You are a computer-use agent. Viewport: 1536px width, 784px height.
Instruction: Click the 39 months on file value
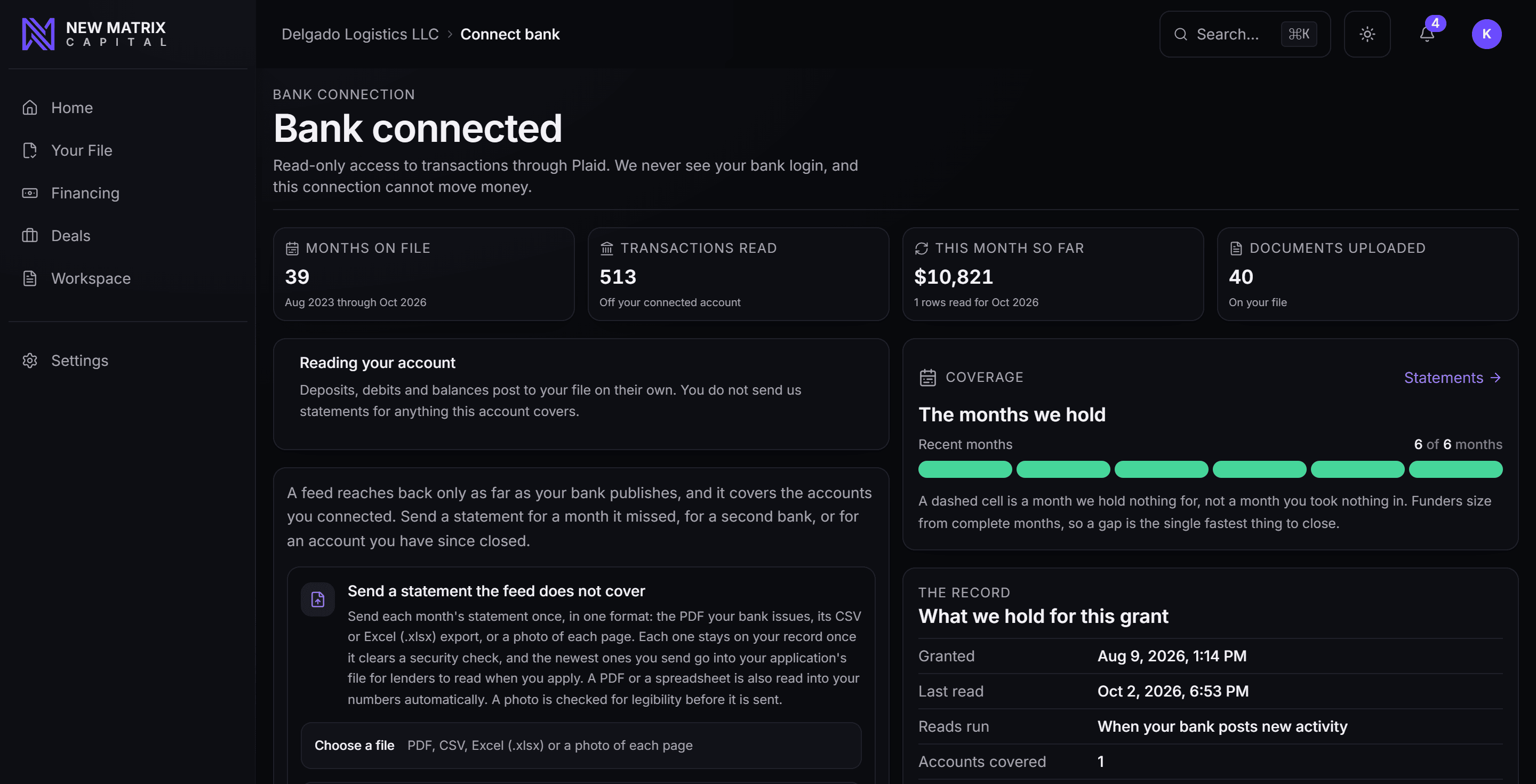tap(297, 277)
